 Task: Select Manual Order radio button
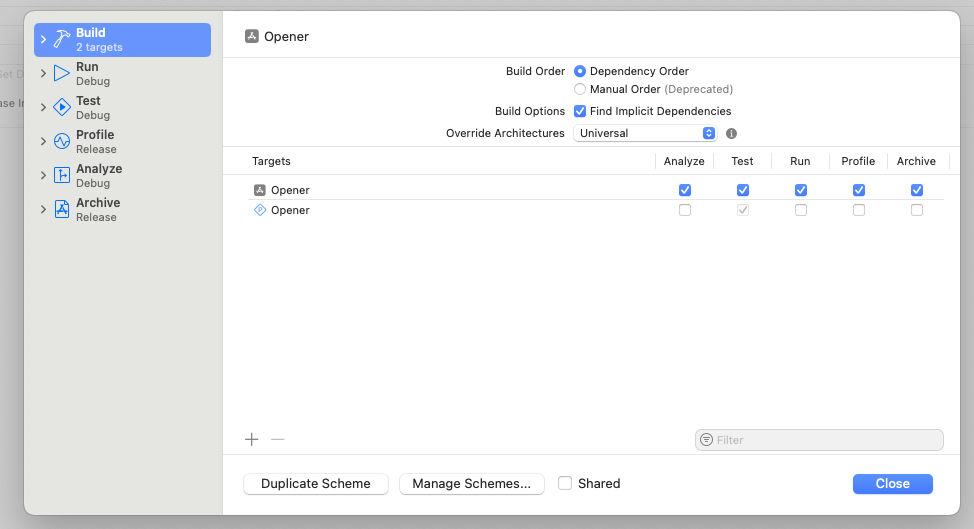(580, 89)
